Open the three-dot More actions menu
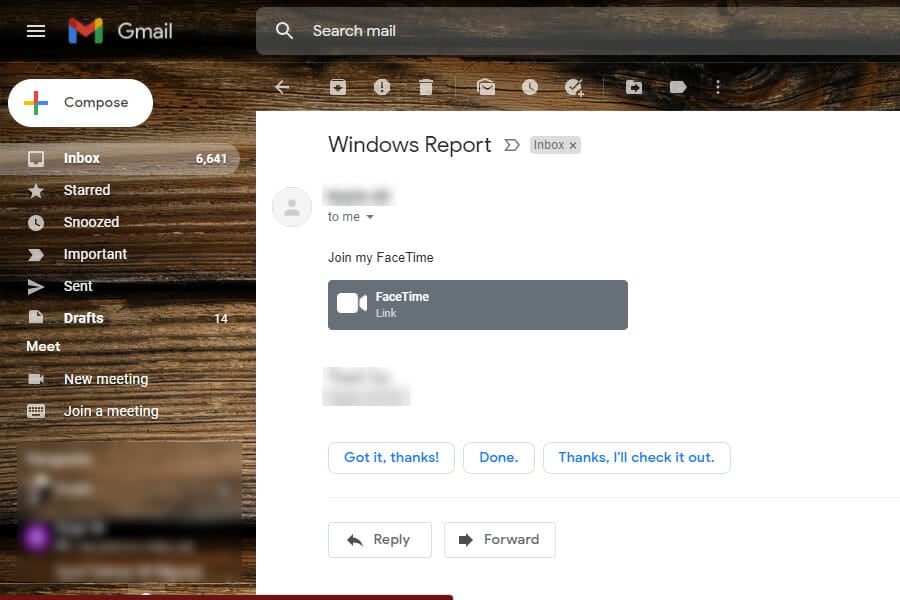 click(718, 87)
